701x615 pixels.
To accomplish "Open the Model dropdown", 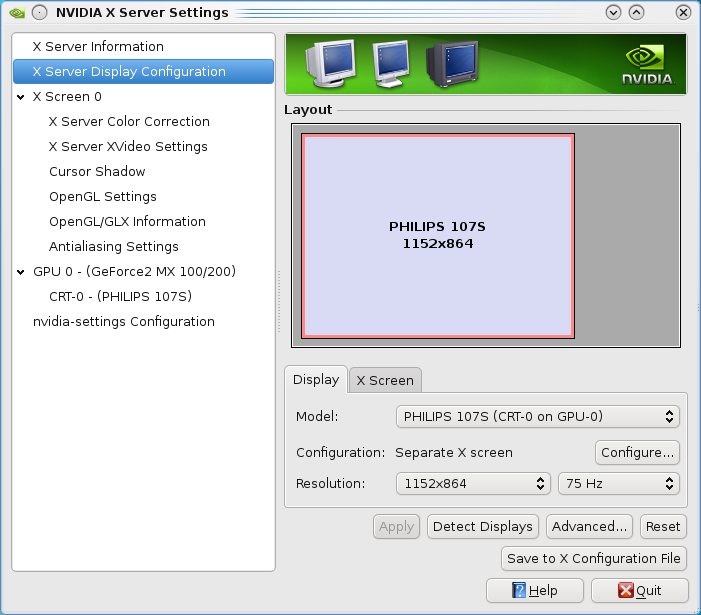I will [x=537, y=416].
